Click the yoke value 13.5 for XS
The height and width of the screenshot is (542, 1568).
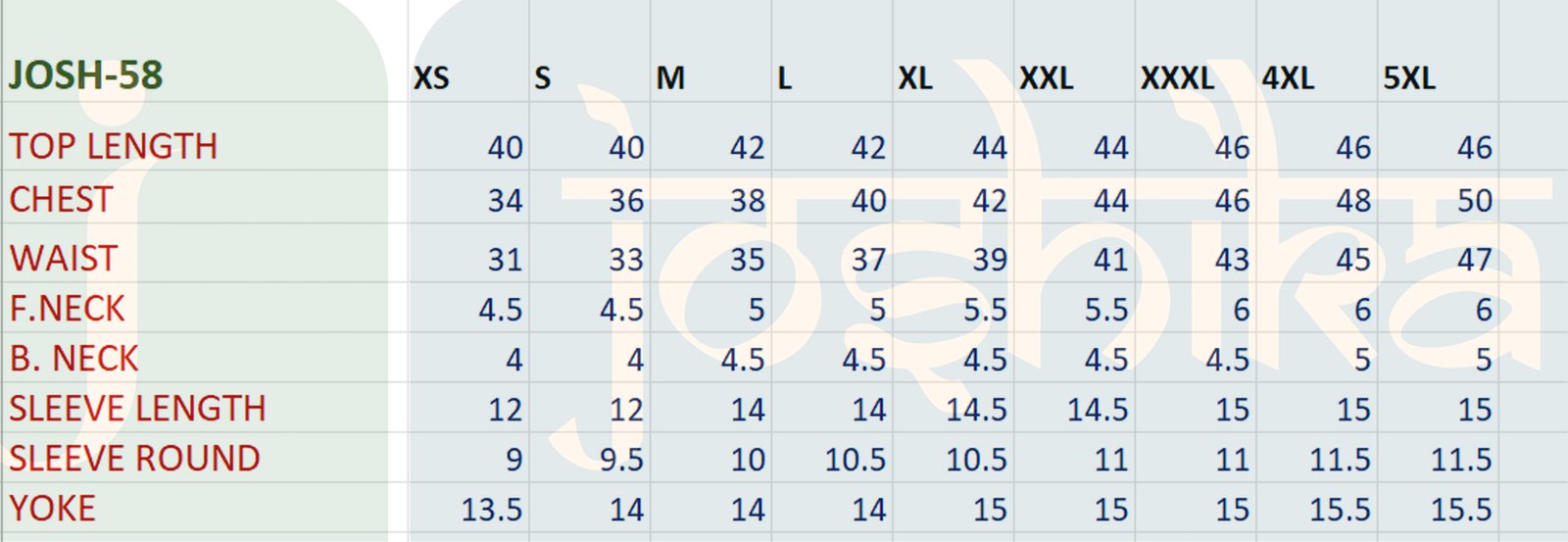point(492,510)
